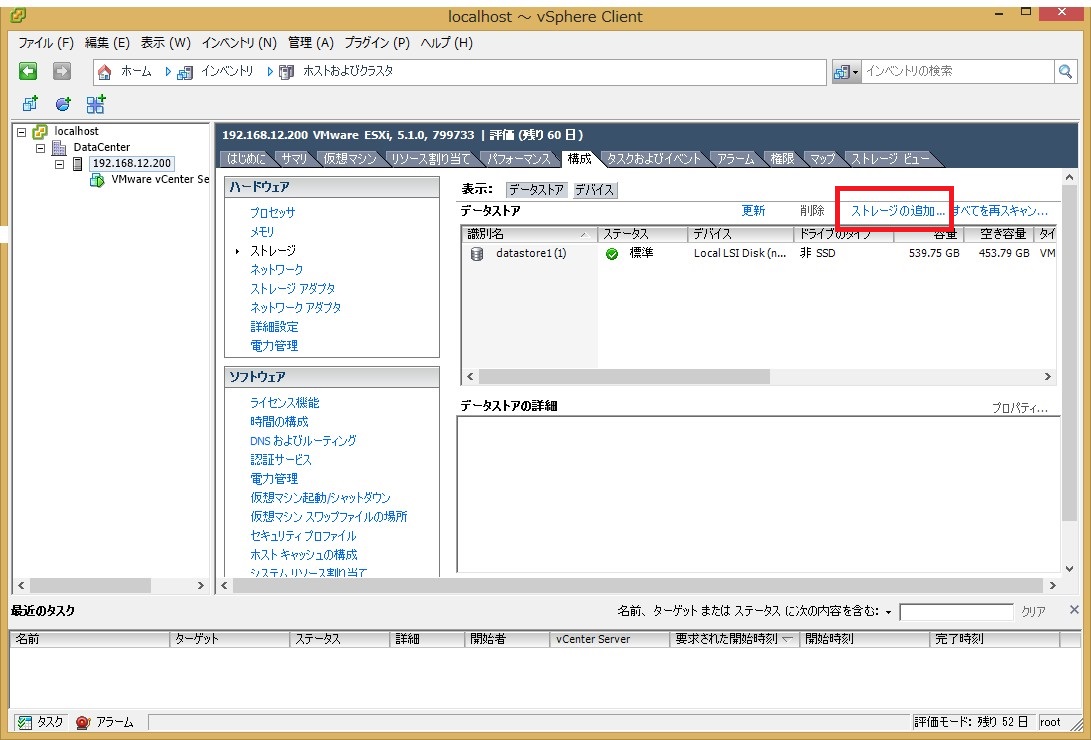Switch to the ストレージ ビュー tab
This screenshot has height=740, width=1091.
pyautogui.click(x=891, y=159)
